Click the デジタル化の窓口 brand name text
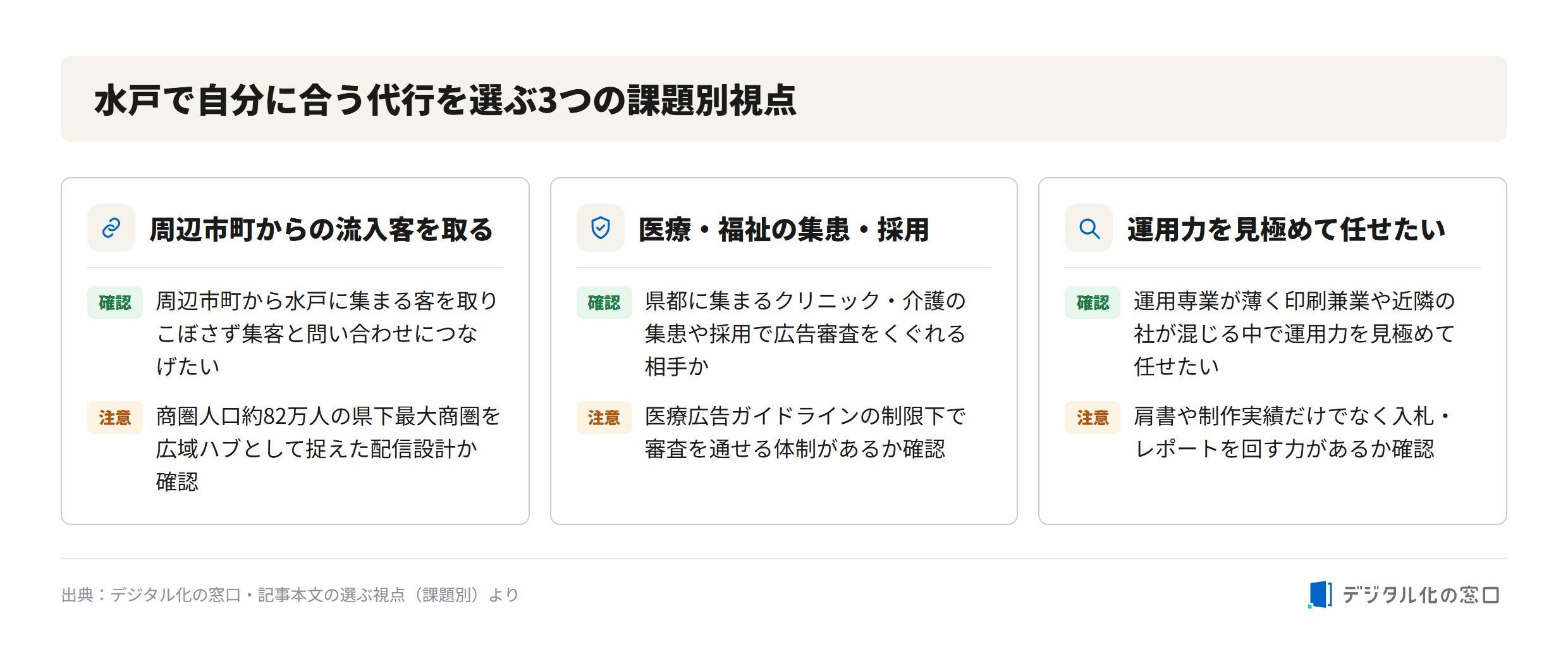This screenshot has height=668, width=1568. 1421,595
